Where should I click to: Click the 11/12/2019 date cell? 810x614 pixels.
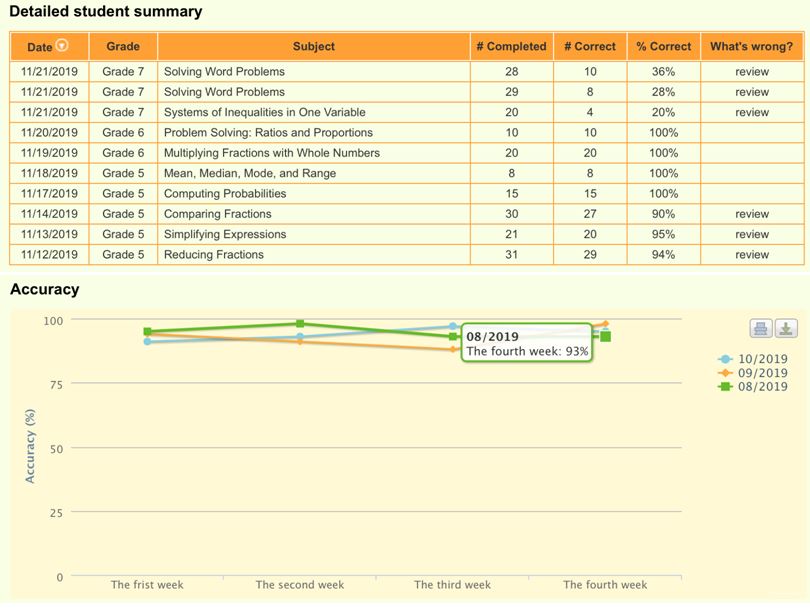[x=49, y=255]
